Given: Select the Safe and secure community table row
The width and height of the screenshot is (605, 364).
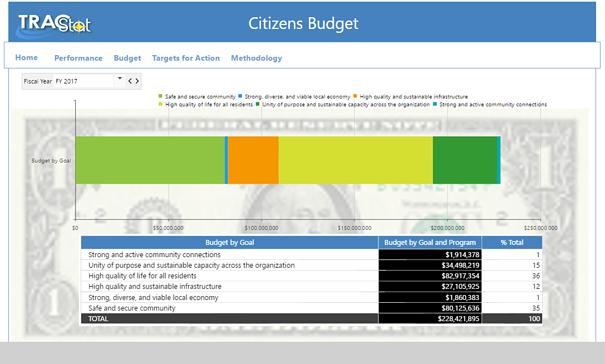Looking at the screenshot, I should (x=311, y=308).
